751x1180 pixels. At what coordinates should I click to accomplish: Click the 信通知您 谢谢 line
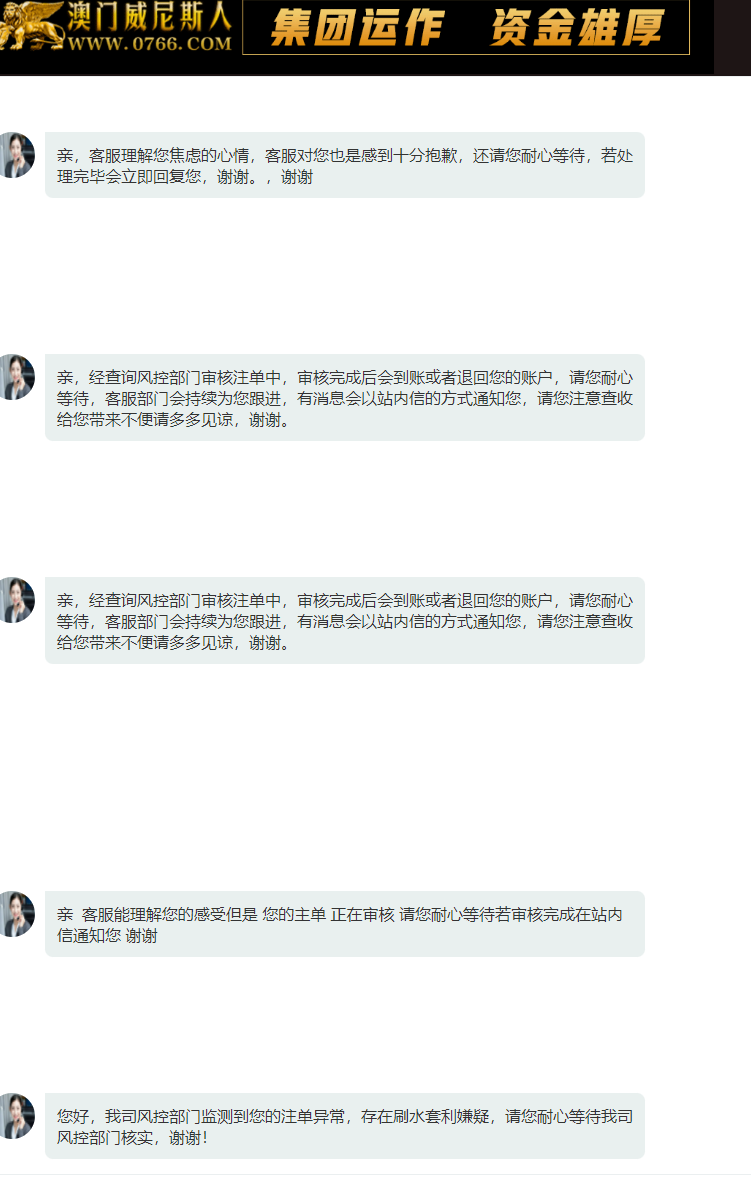[107, 935]
